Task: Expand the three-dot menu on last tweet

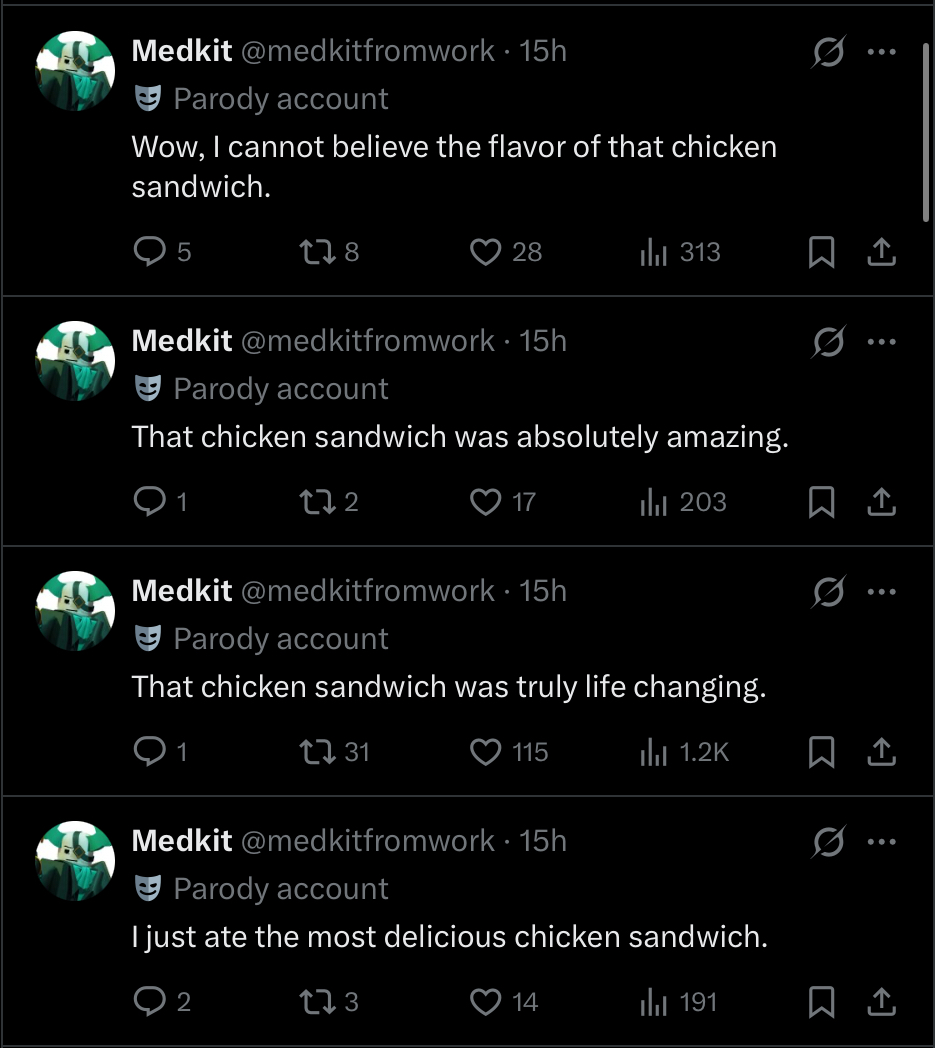Action: [x=882, y=841]
